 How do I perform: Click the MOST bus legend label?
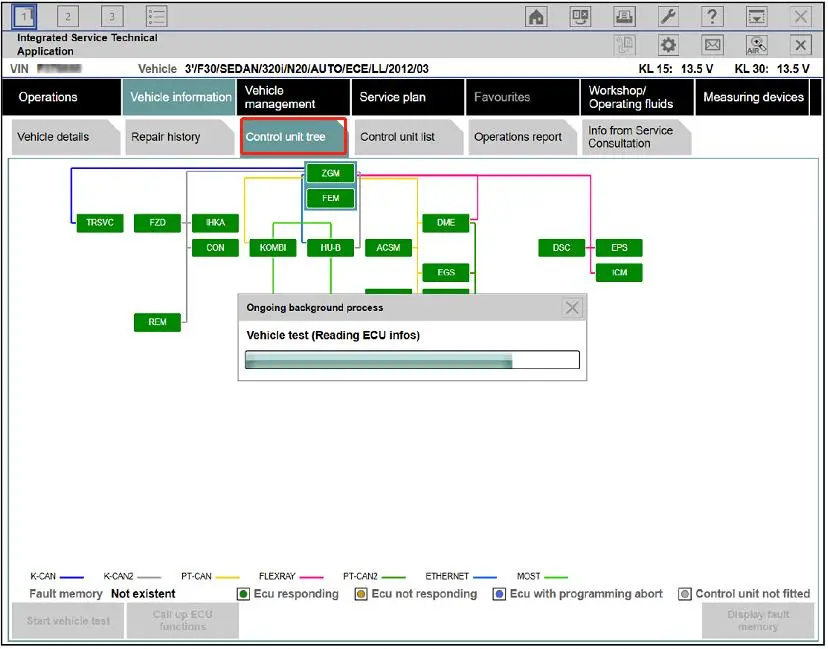[528, 577]
